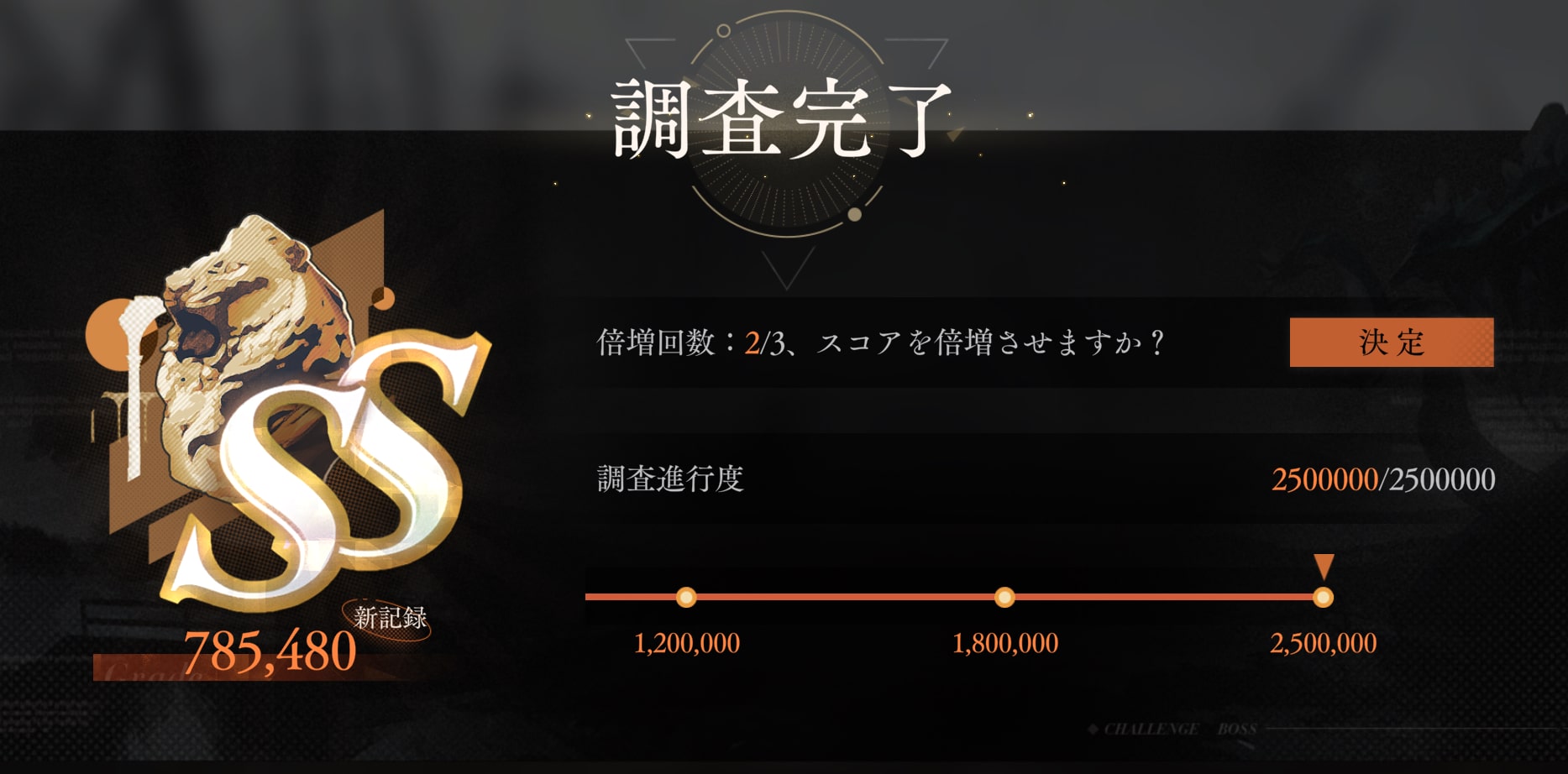The height and width of the screenshot is (774, 1568).
Task: Click the SS rank emblem
Action: [328, 470]
